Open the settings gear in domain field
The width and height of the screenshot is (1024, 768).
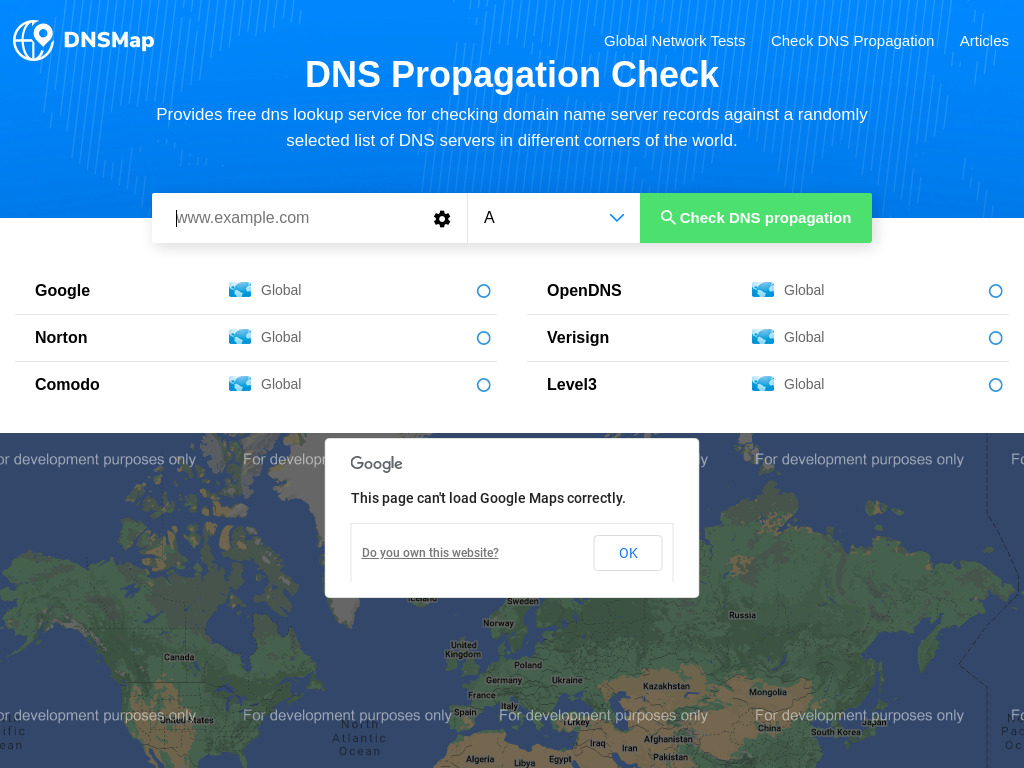(x=442, y=219)
